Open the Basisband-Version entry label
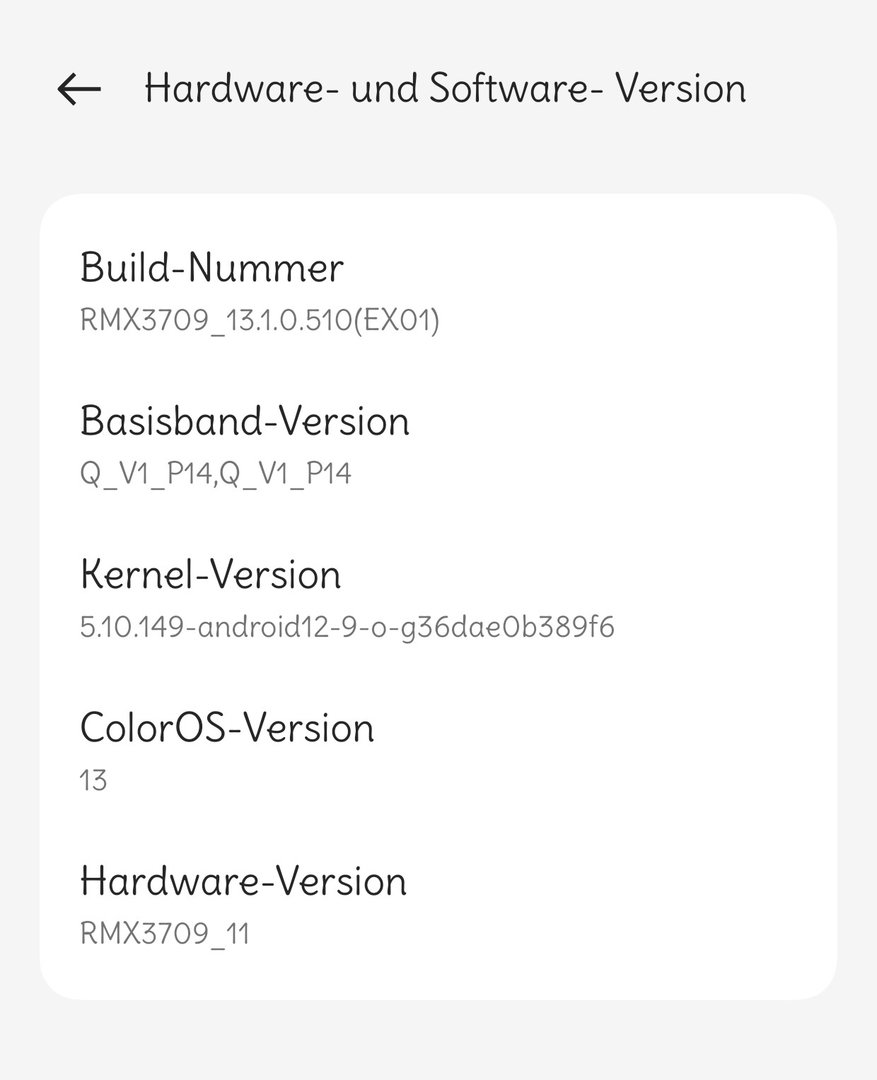 pos(244,422)
